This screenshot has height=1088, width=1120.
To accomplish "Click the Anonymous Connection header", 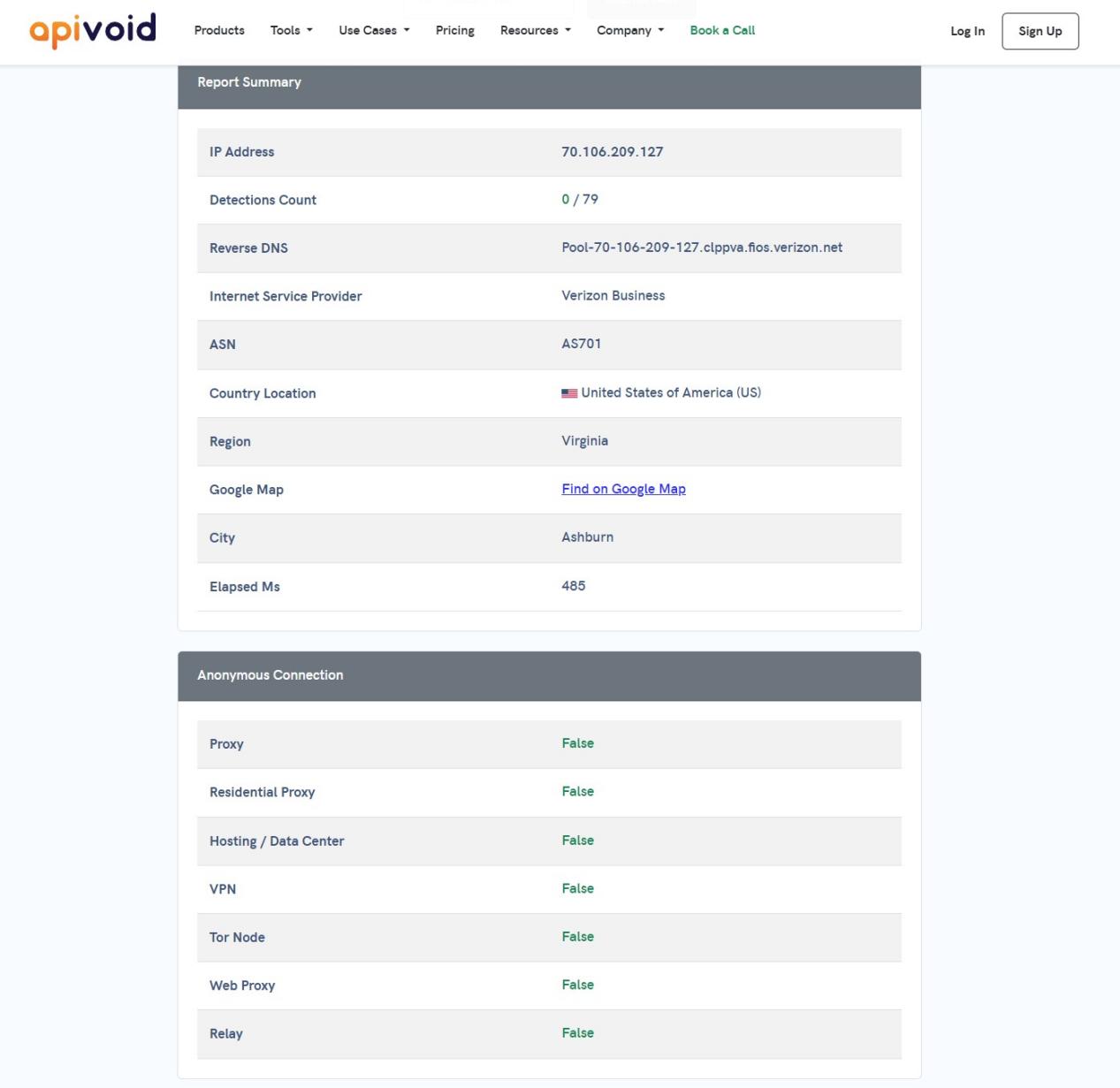I will point(549,675).
